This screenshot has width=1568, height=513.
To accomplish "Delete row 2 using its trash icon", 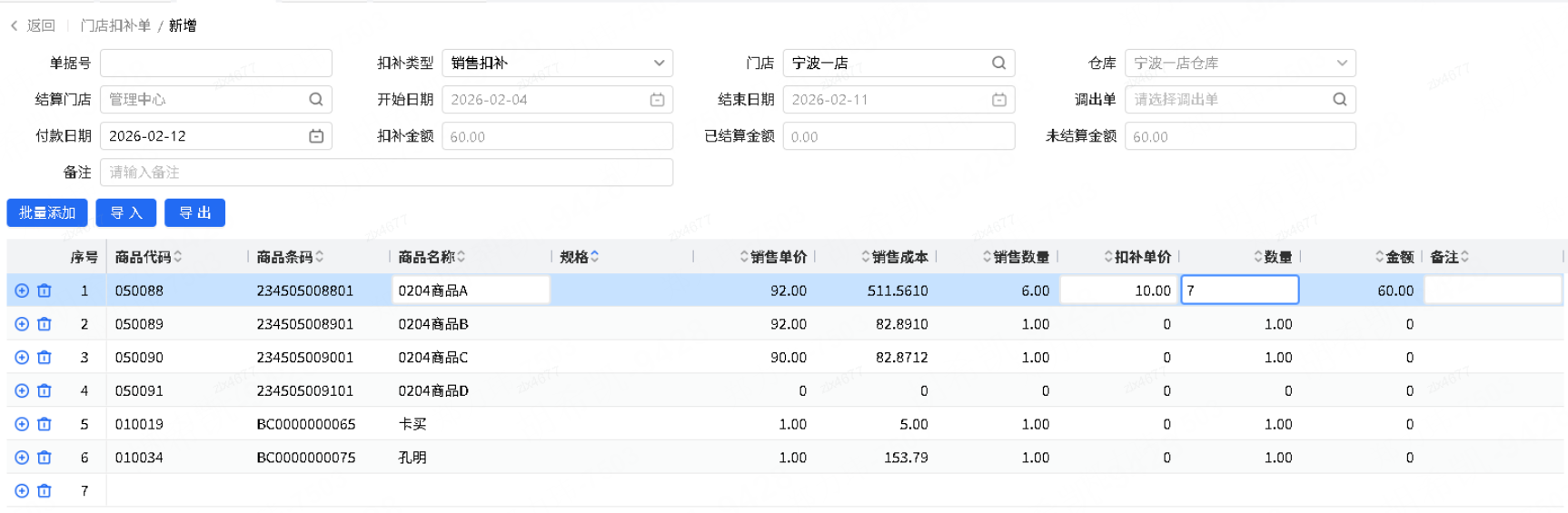I will [x=45, y=324].
